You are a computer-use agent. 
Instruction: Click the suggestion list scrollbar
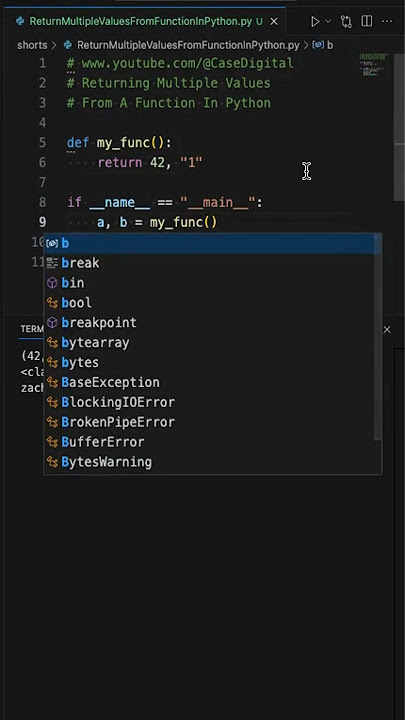378,336
